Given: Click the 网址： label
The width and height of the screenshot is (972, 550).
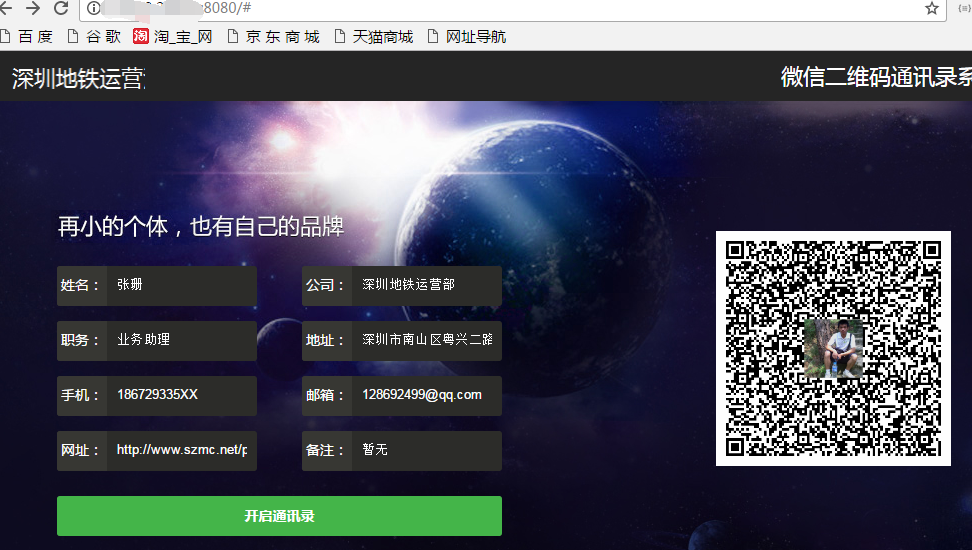Looking at the screenshot, I should (80, 450).
